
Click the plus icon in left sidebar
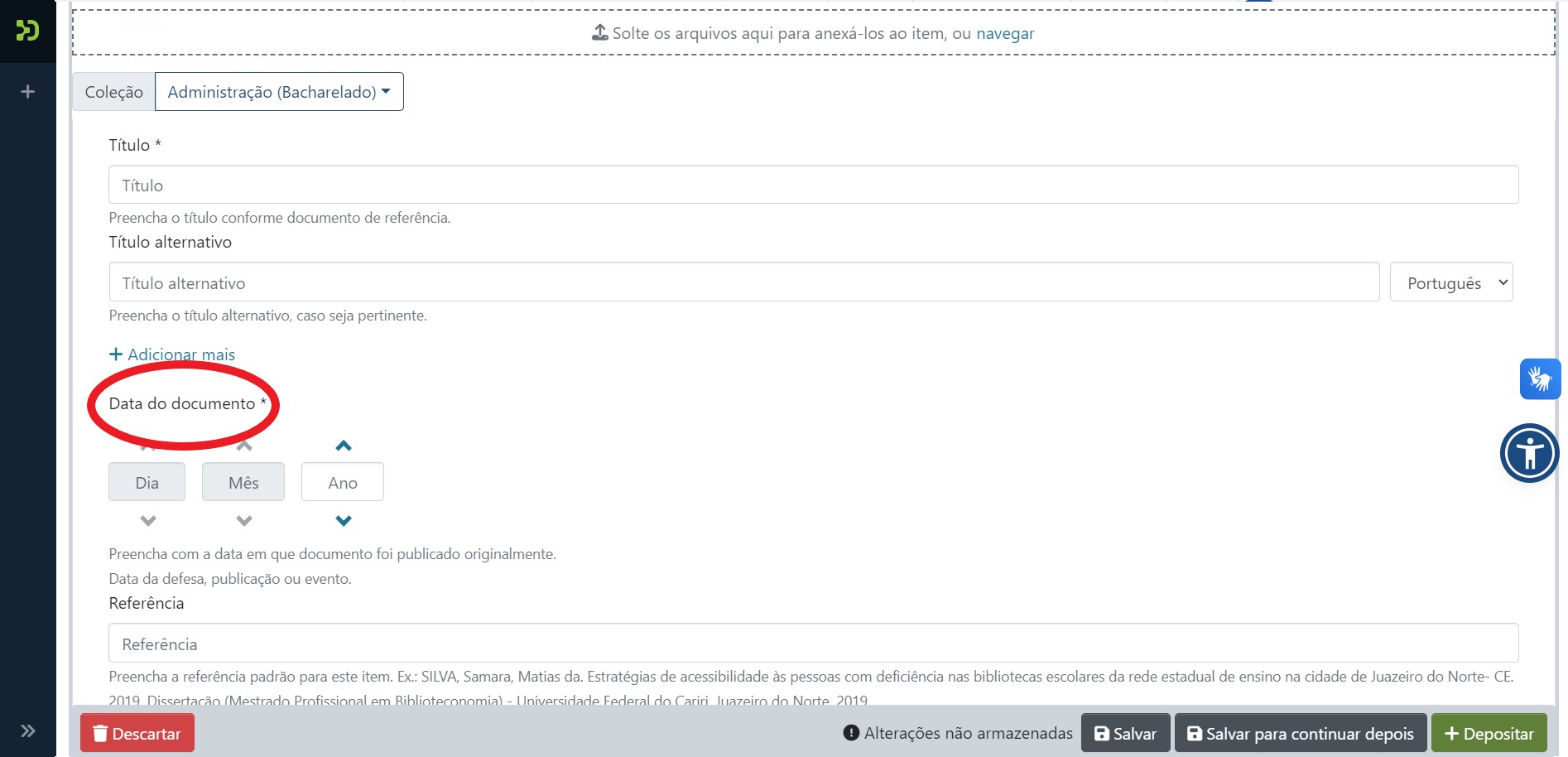[x=27, y=92]
